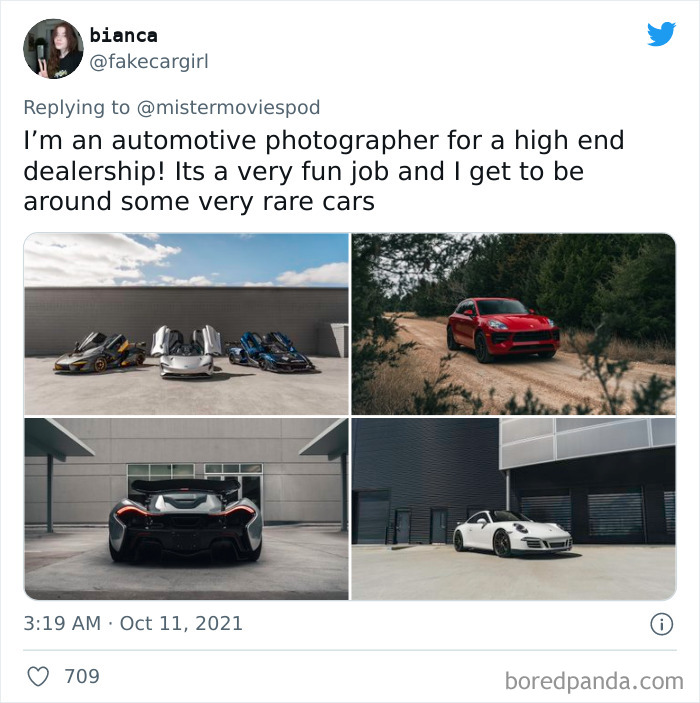Click the 3:19 AM Oct 11, 2021 timestamp
The image size is (700, 703).
(133, 624)
